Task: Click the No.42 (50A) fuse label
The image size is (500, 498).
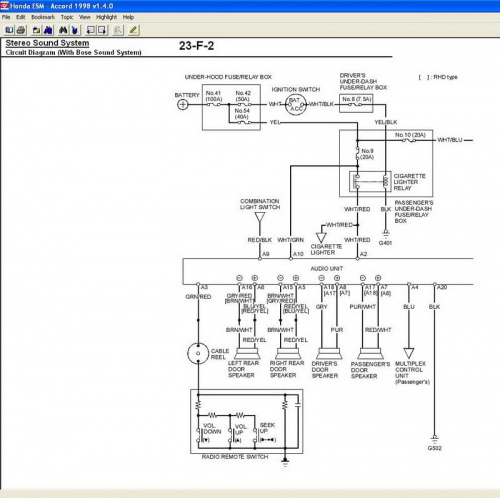Action: 243,96
